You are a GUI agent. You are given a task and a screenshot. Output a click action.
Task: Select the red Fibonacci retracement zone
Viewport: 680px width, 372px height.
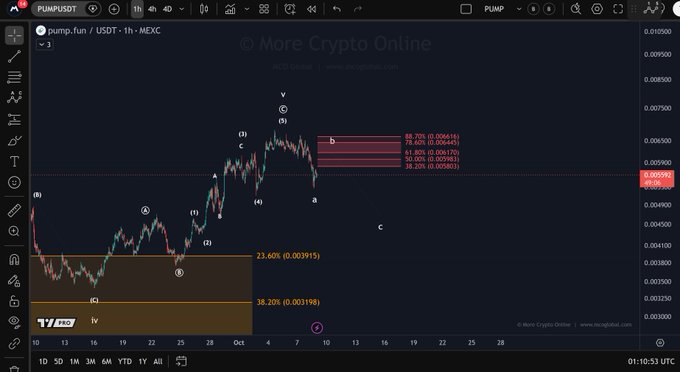tap(359, 152)
